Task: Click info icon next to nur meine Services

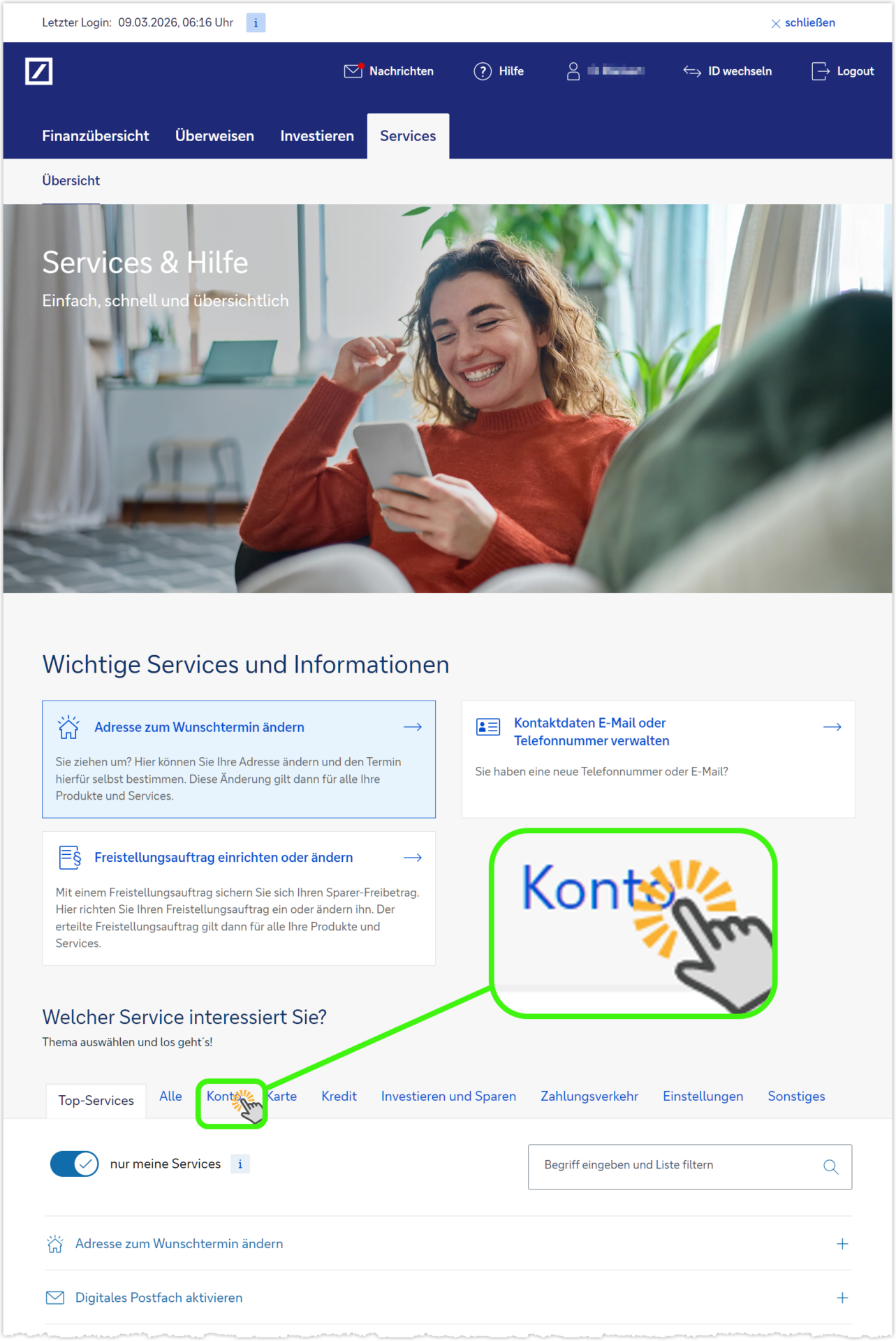Action: [x=240, y=1164]
